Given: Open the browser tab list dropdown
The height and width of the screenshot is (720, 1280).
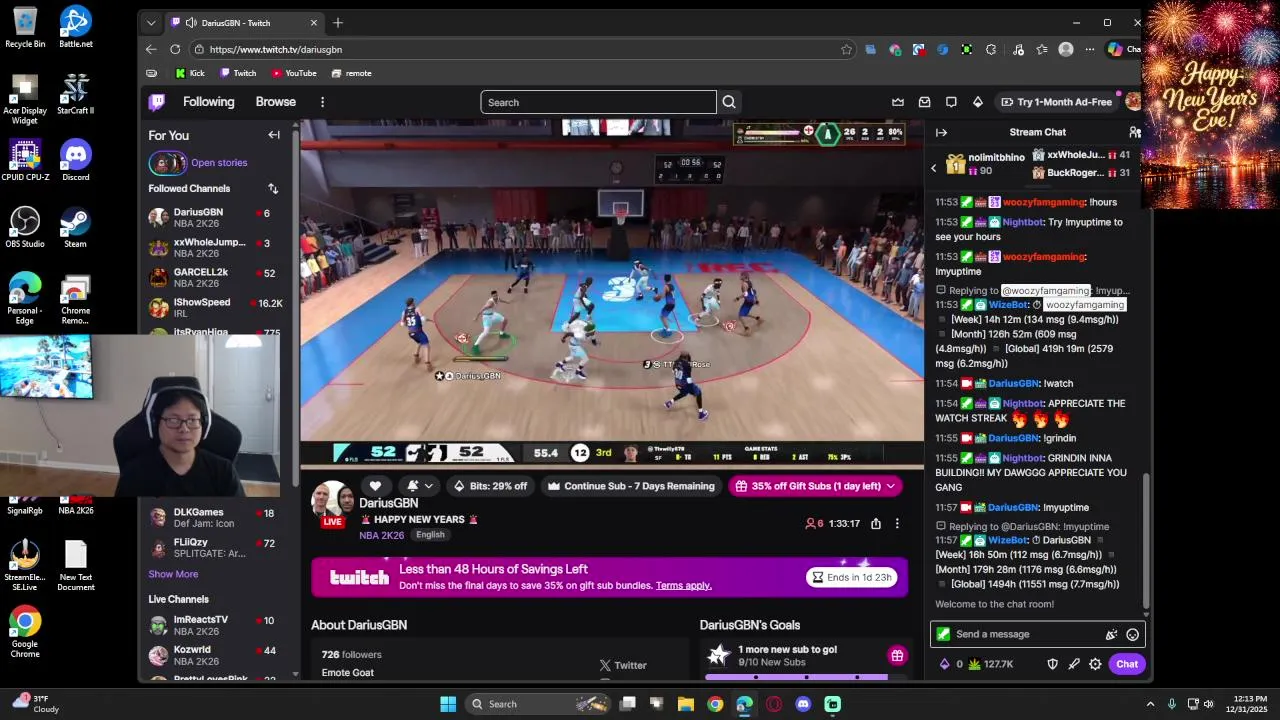Looking at the screenshot, I should [151, 22].
